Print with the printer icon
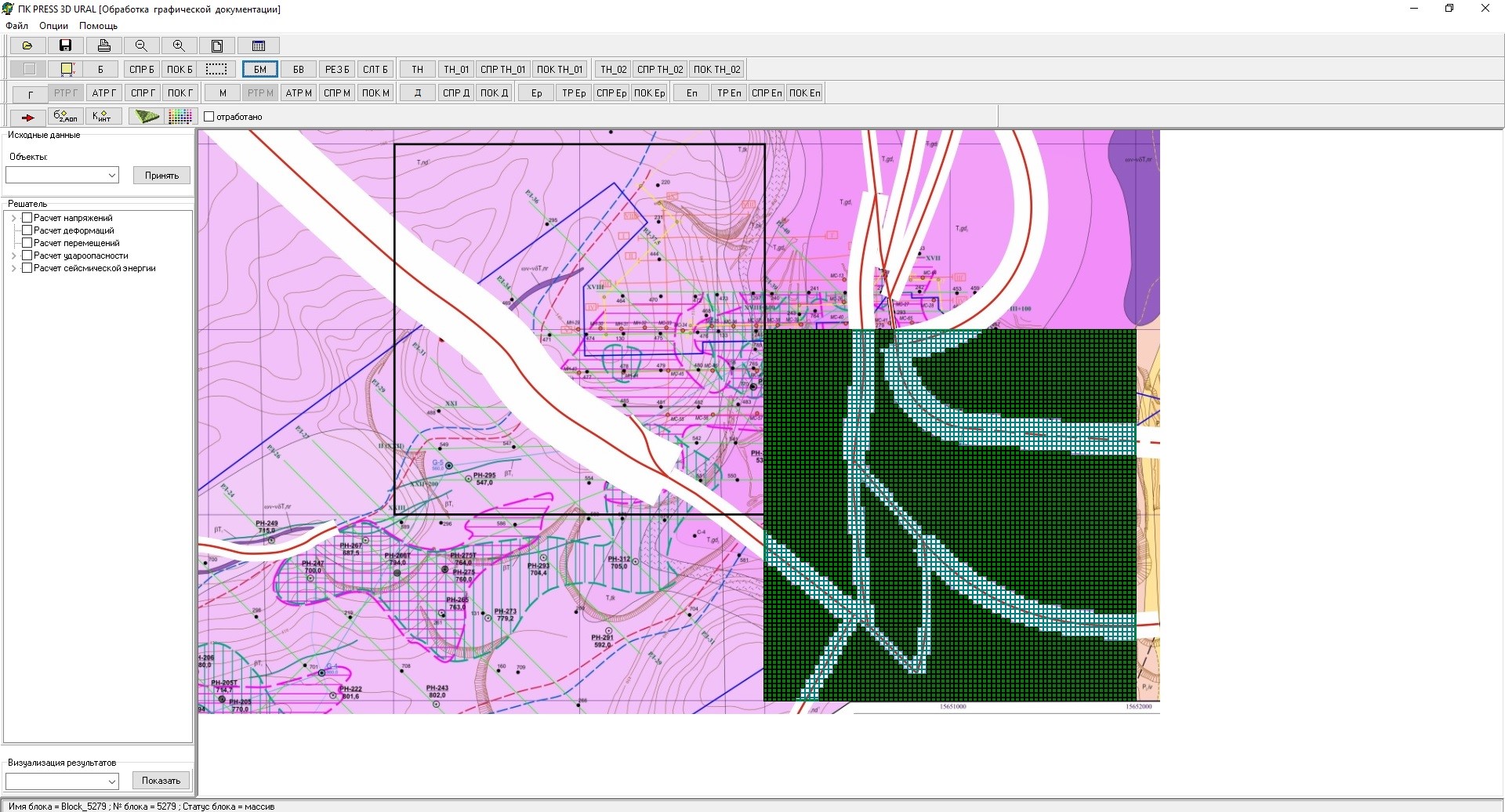The width and height of the screenshot is (1505, 812). (x=104, y=45)
